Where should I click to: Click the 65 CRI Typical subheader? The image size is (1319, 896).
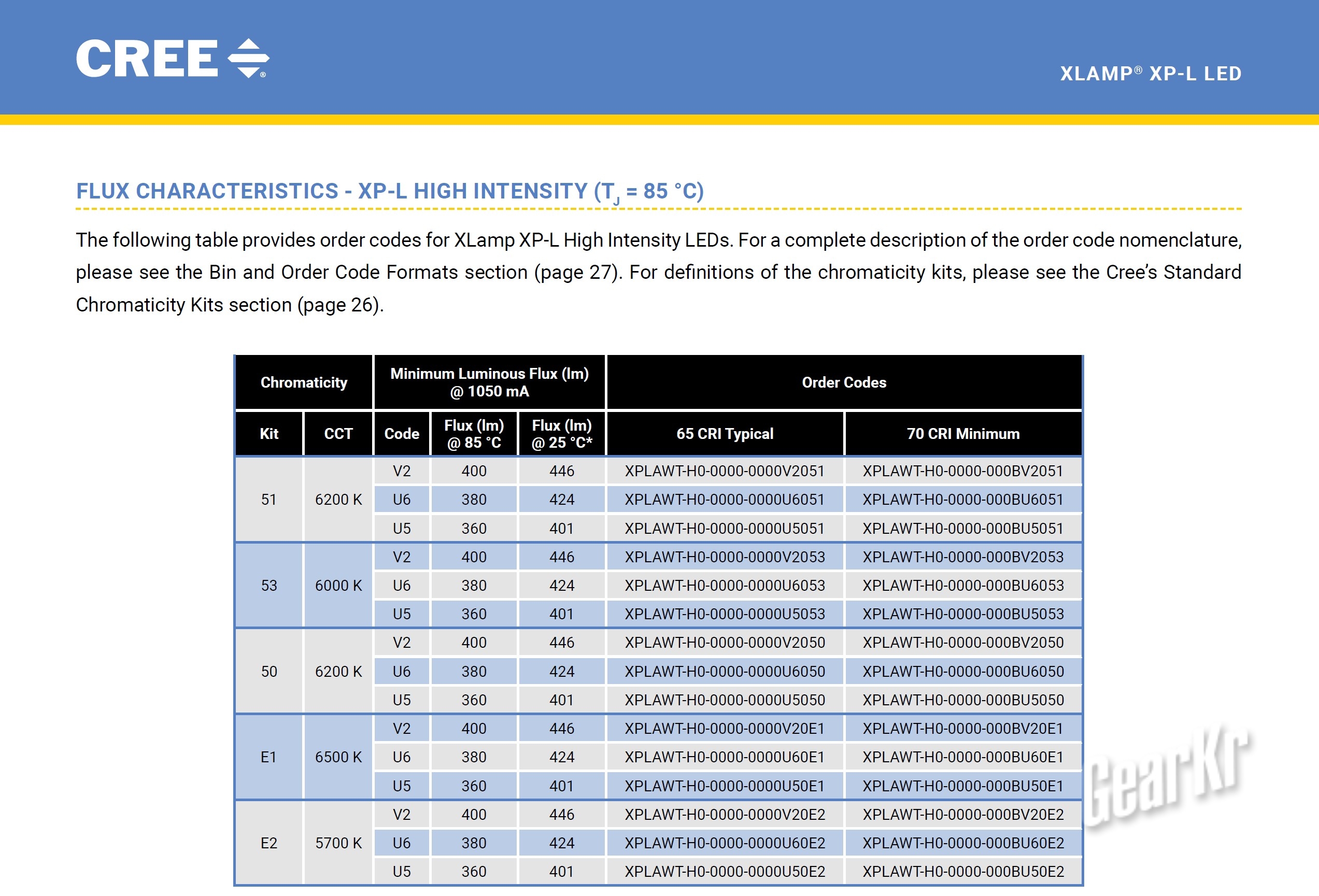point(725,434)
